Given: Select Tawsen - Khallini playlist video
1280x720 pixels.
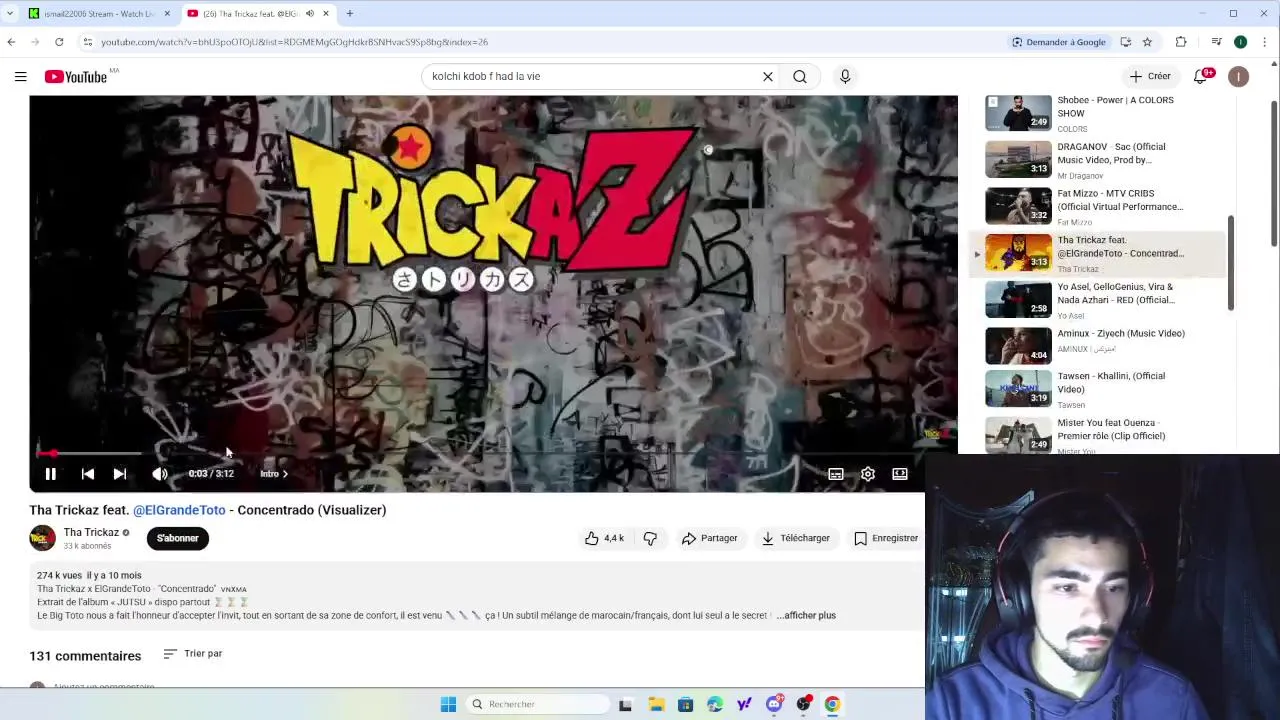Looking at the screenshot, I should 1095,389.
